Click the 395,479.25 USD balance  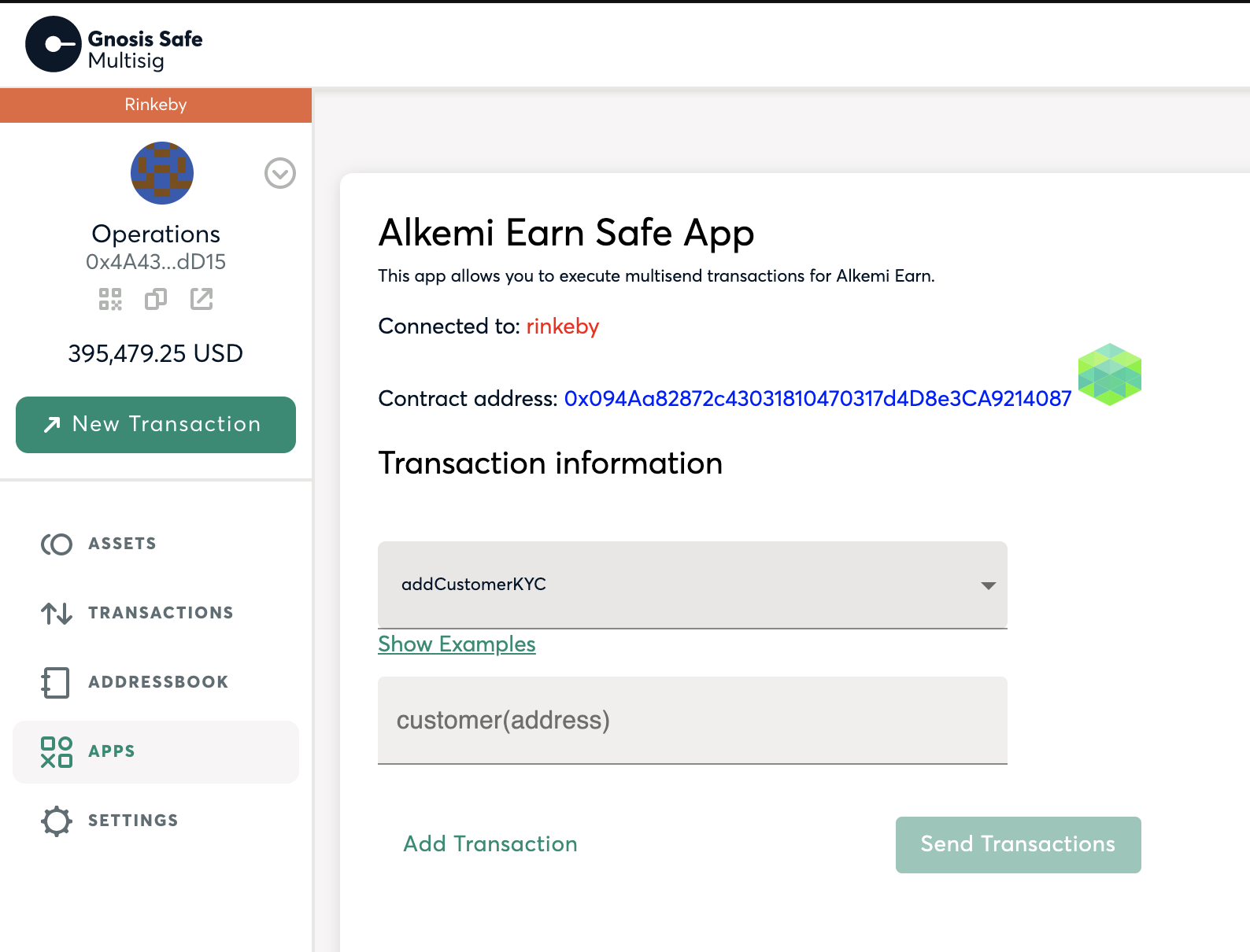pyautogui.click(x=156, y=353)
